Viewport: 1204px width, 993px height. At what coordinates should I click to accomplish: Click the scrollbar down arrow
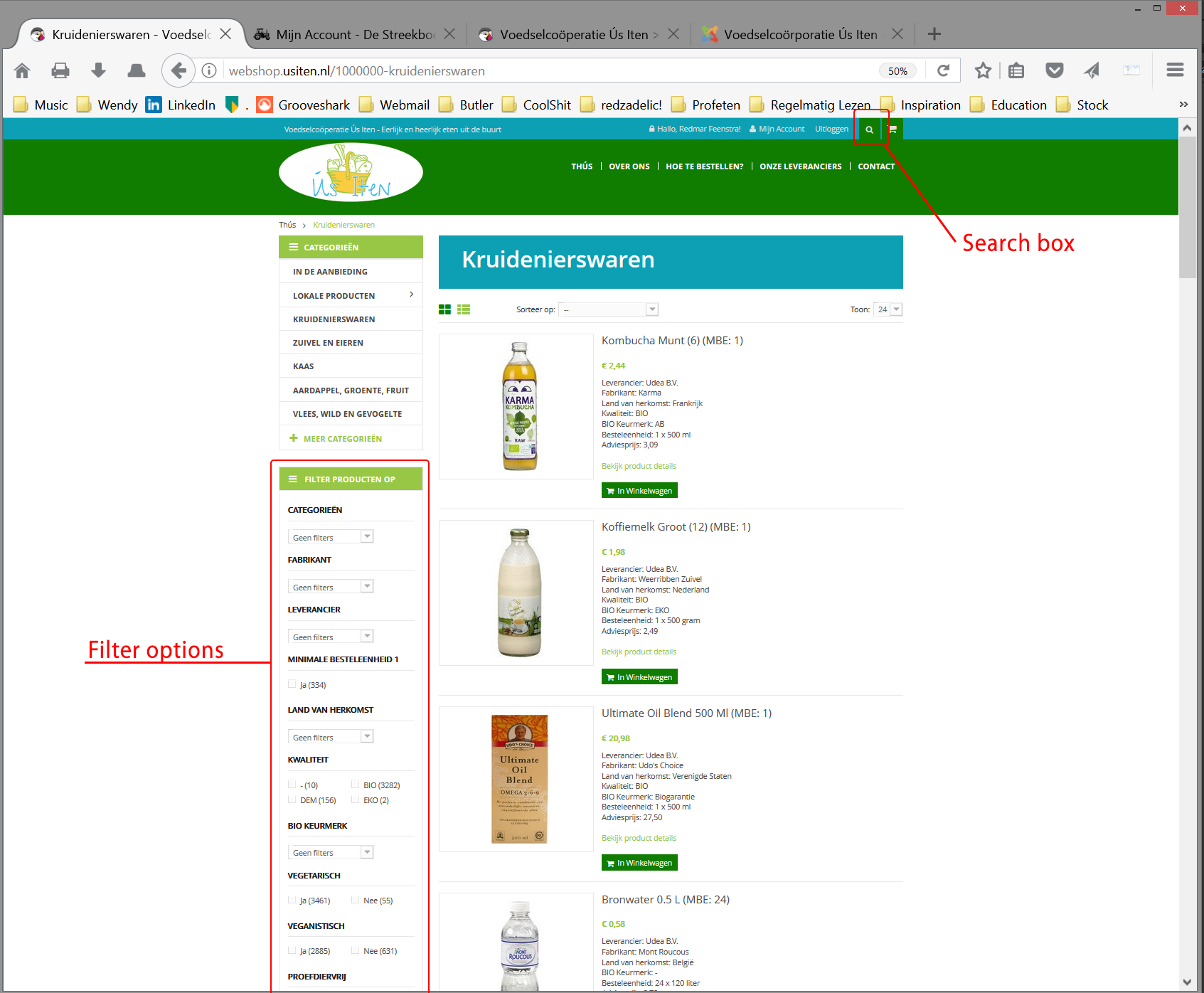point(1187,982)
